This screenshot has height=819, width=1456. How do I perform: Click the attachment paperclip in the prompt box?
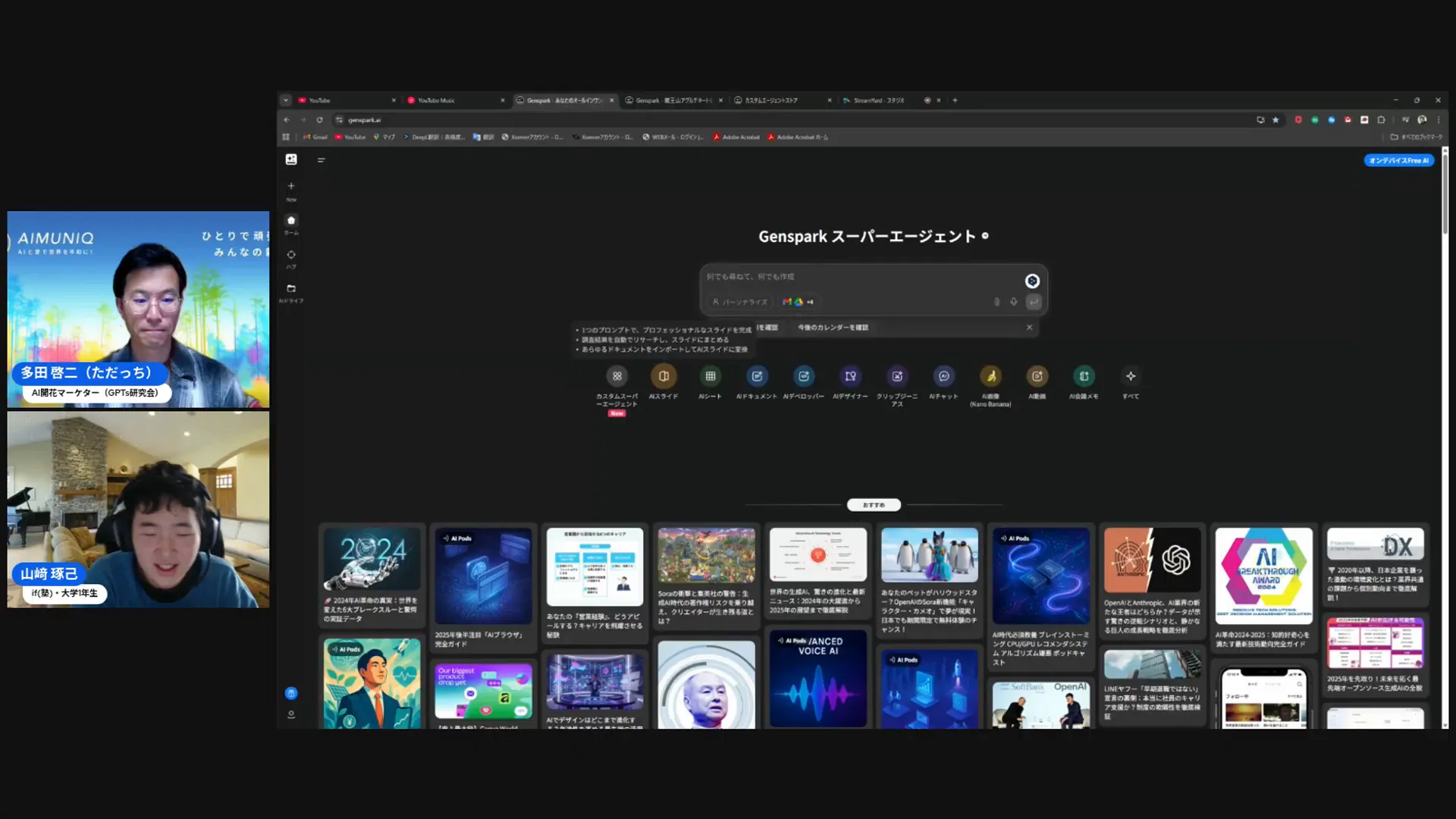pyautogui.click(x=996, y=301)
